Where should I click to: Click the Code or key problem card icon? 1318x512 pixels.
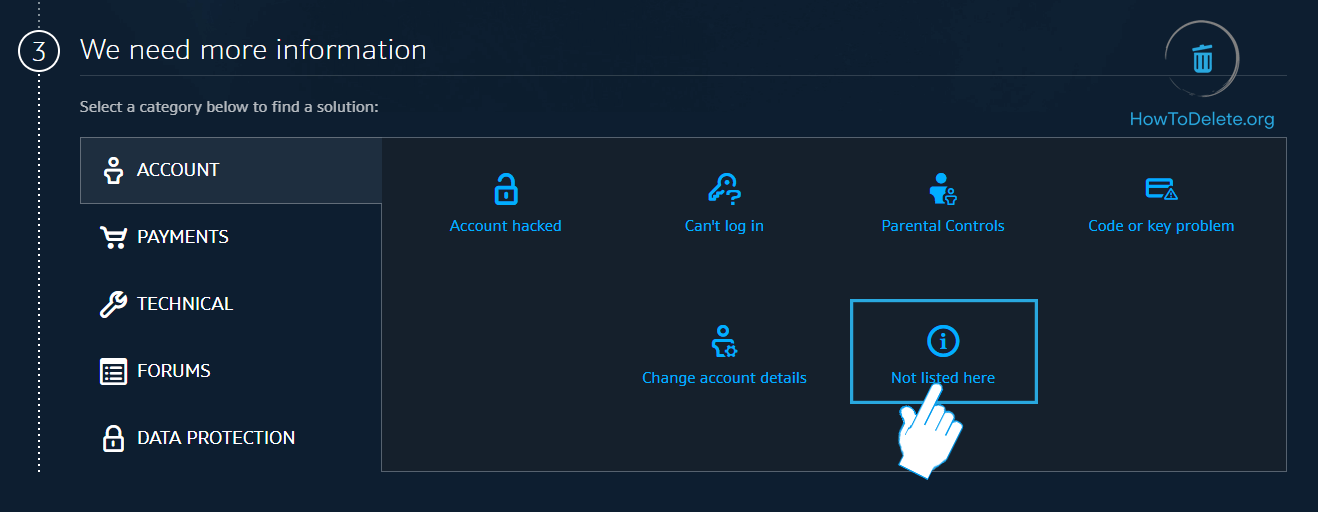pos(1161,189)
